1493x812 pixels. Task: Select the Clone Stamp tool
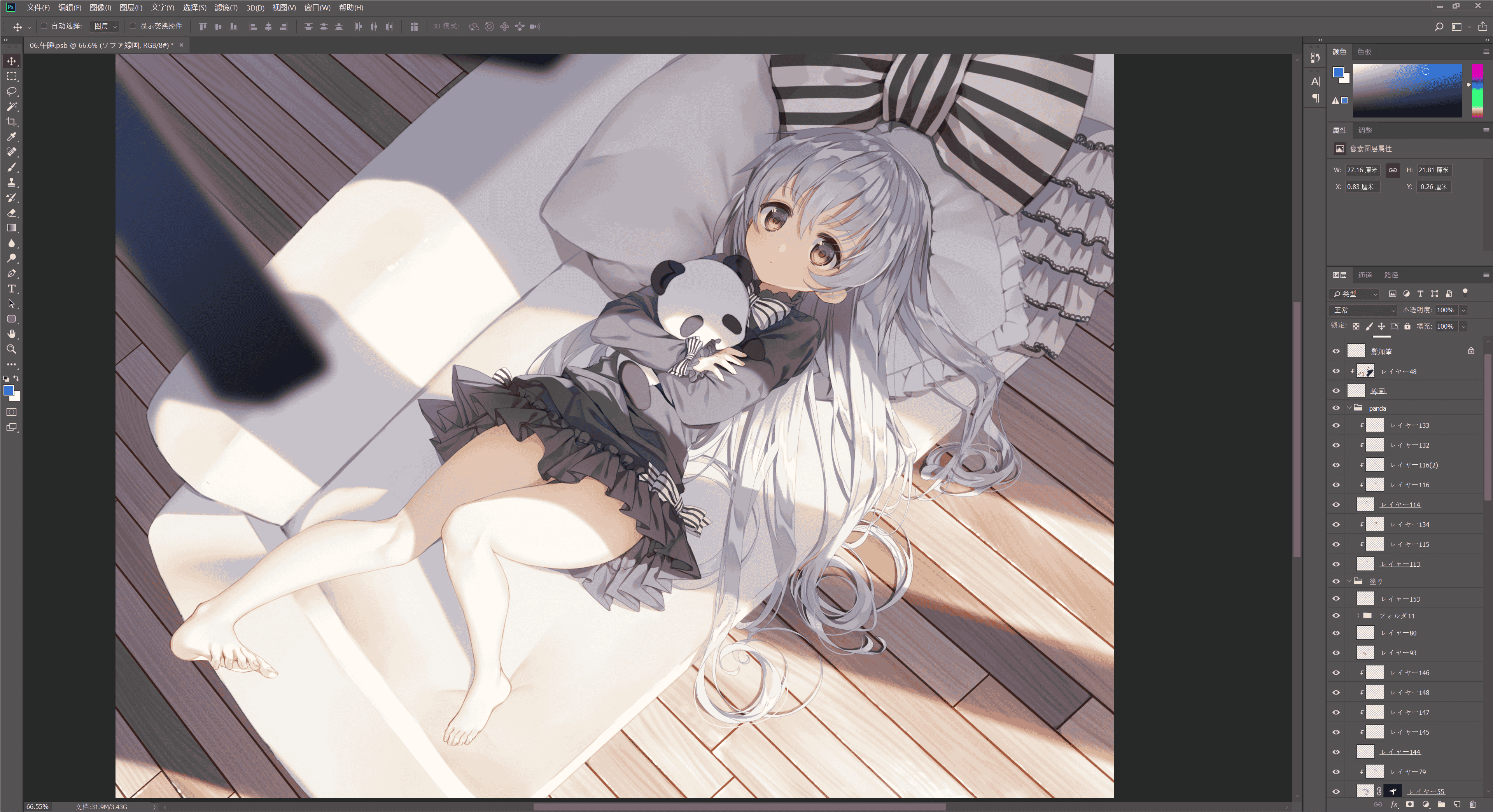12,182
